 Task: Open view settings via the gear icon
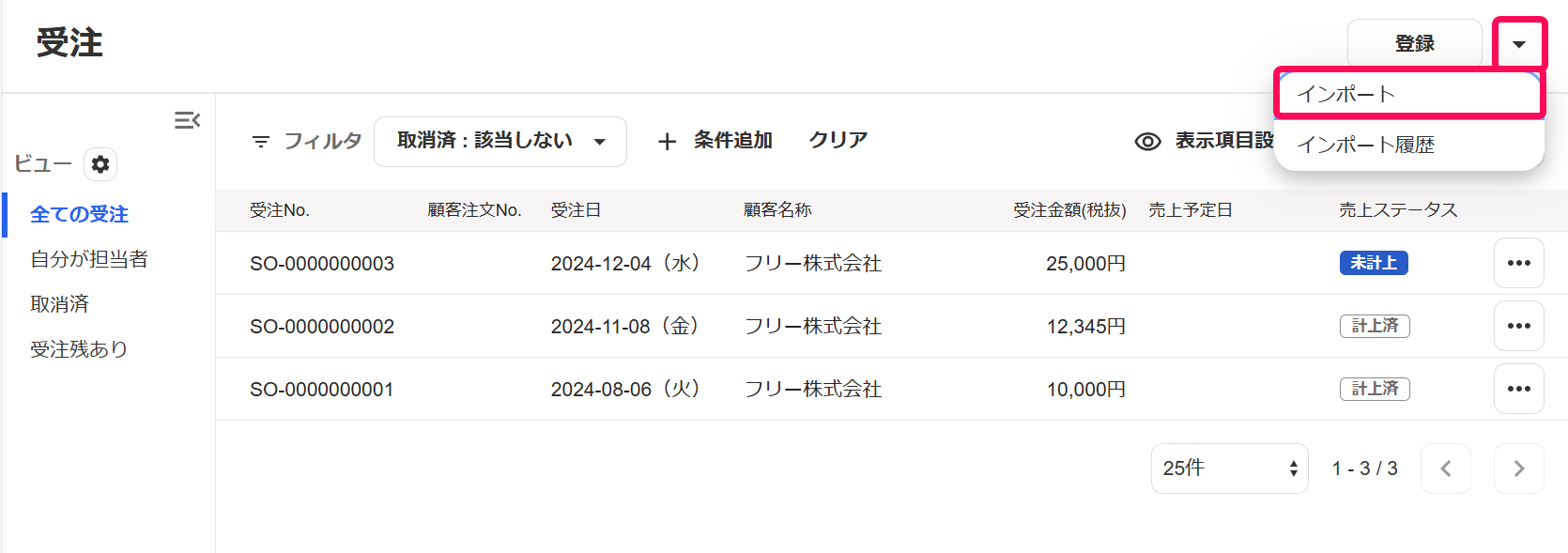click(100, 164)
